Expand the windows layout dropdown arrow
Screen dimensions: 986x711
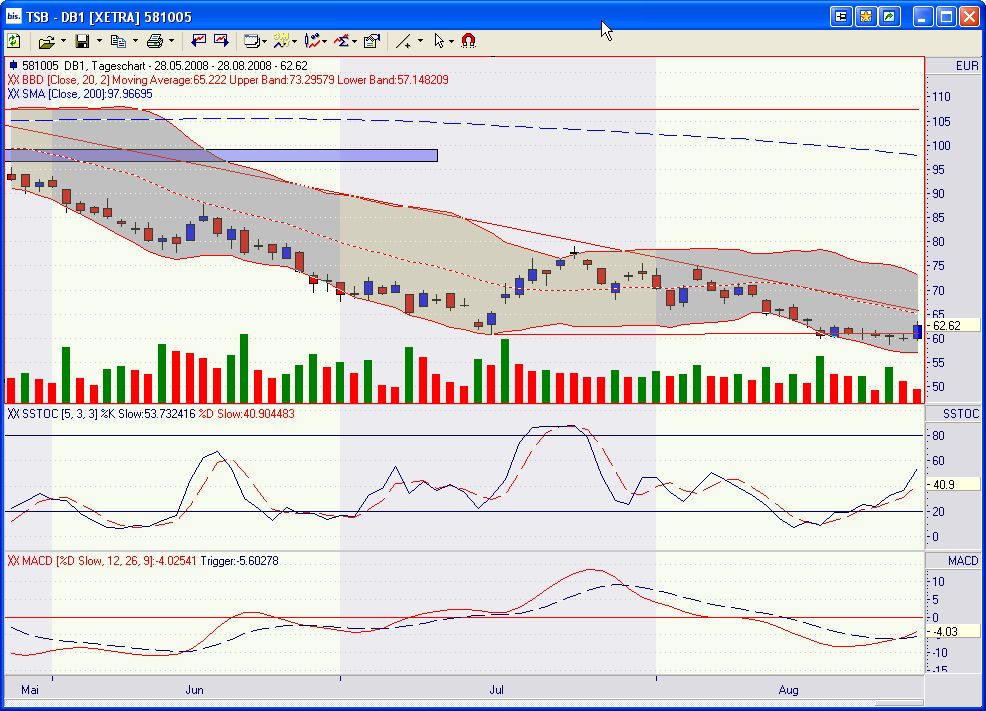tap(264, 42)
